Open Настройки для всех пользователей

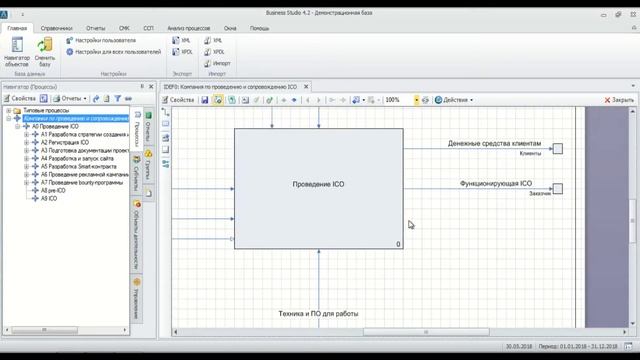(113, 52)
